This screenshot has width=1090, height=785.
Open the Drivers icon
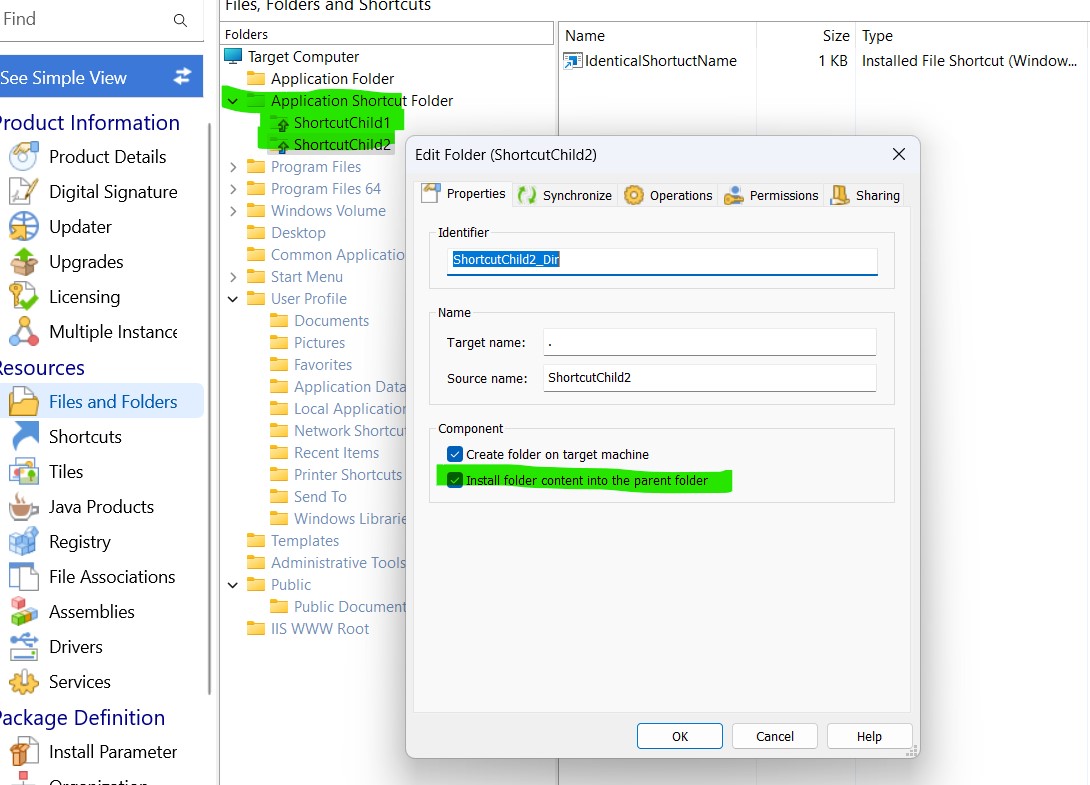(23, 647)
